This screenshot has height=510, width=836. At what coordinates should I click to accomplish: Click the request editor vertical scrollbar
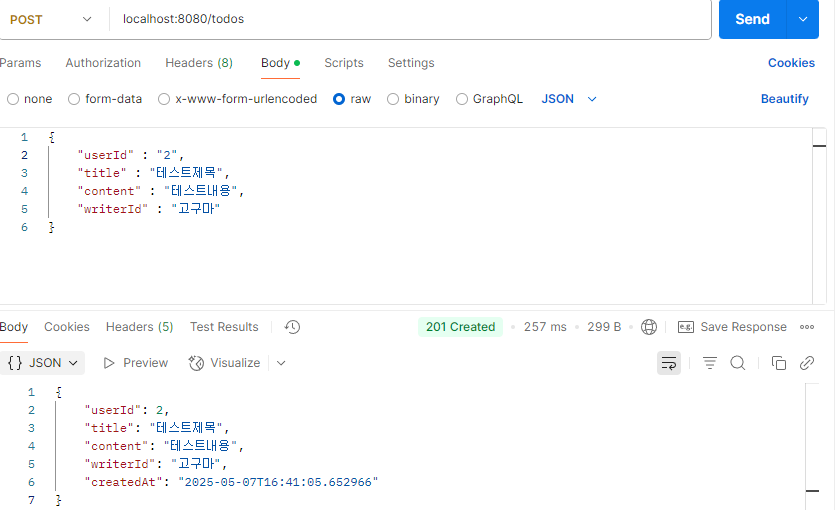coord(819,216)
